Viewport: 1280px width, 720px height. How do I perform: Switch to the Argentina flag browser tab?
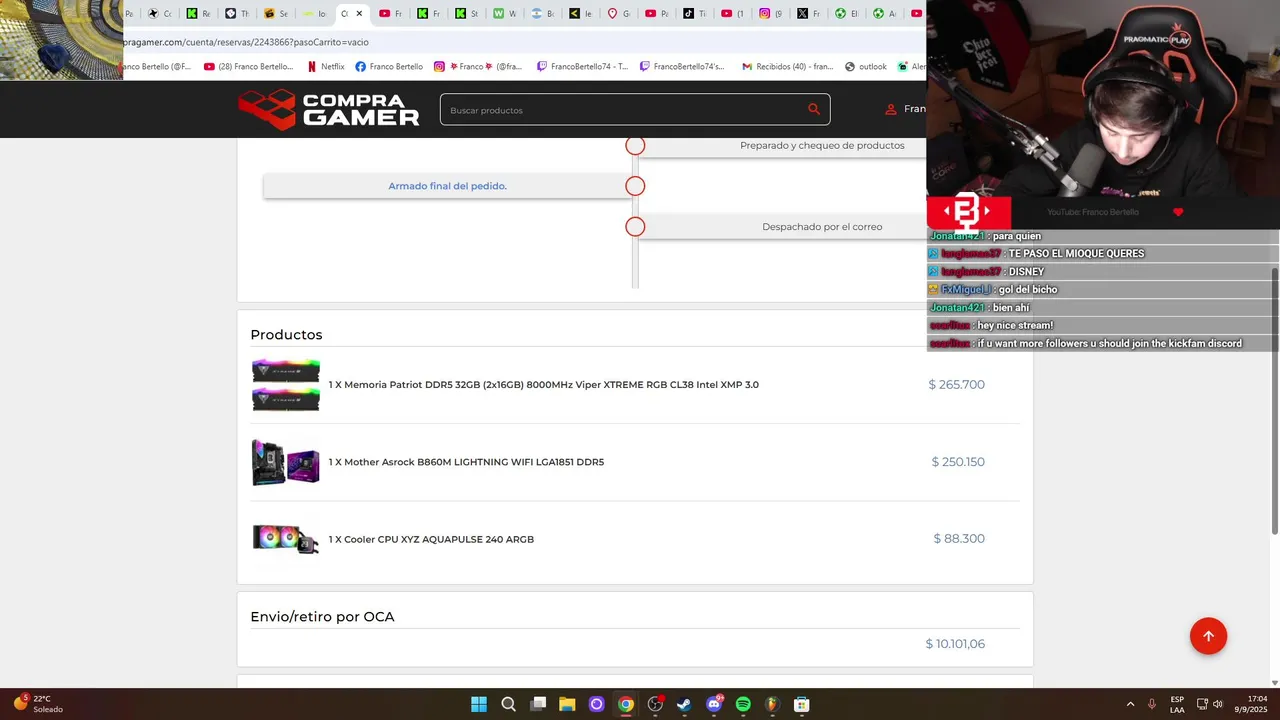point(542,14)
